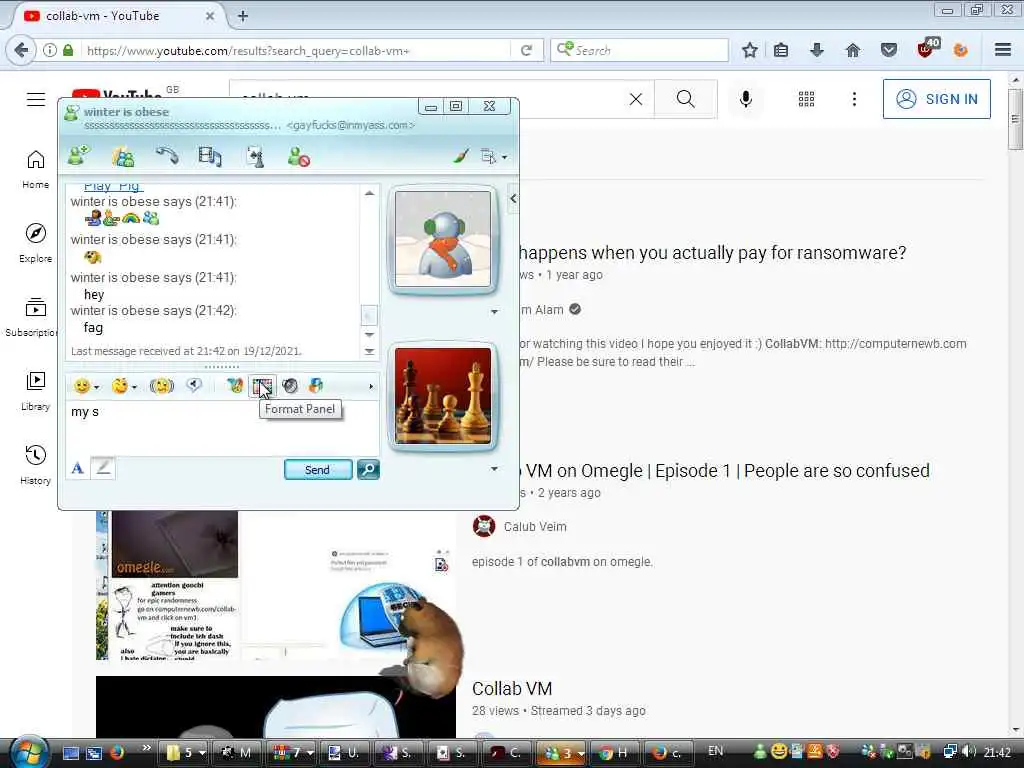Open dropdown below the chess display picture
Viewport: 1024px width, 768px height.
[x=494, y=468]
